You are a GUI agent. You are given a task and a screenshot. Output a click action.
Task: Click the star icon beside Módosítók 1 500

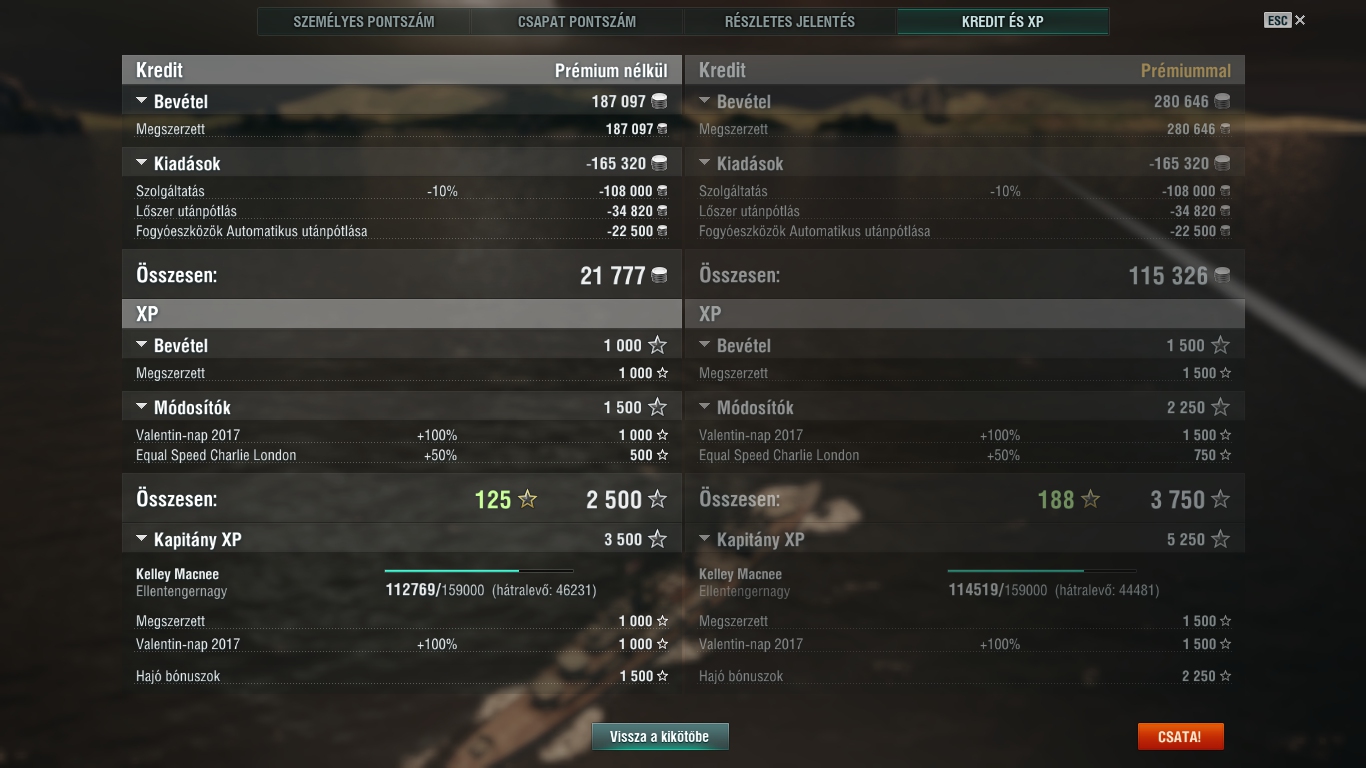pyautogui.click(x=657, y=407)
